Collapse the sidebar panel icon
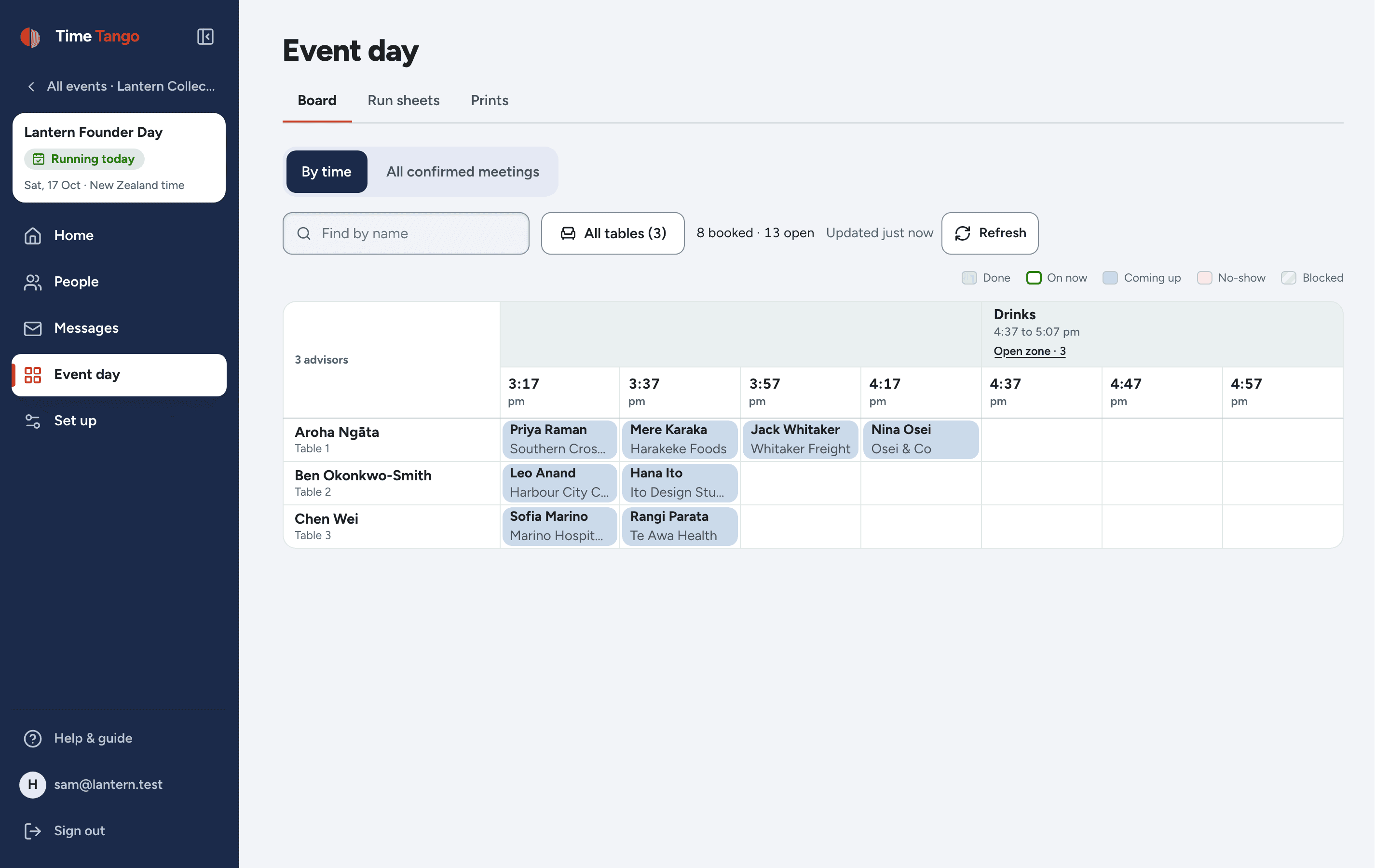This screenshot has height=868, width=1389. point(205,37)
